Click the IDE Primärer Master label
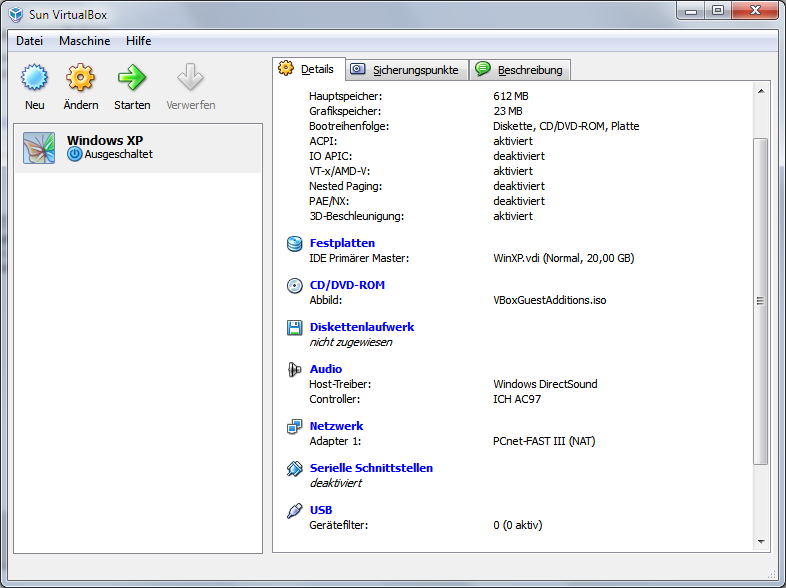The width and height of the screenshot is (786, 588). [x=359, y=259]
